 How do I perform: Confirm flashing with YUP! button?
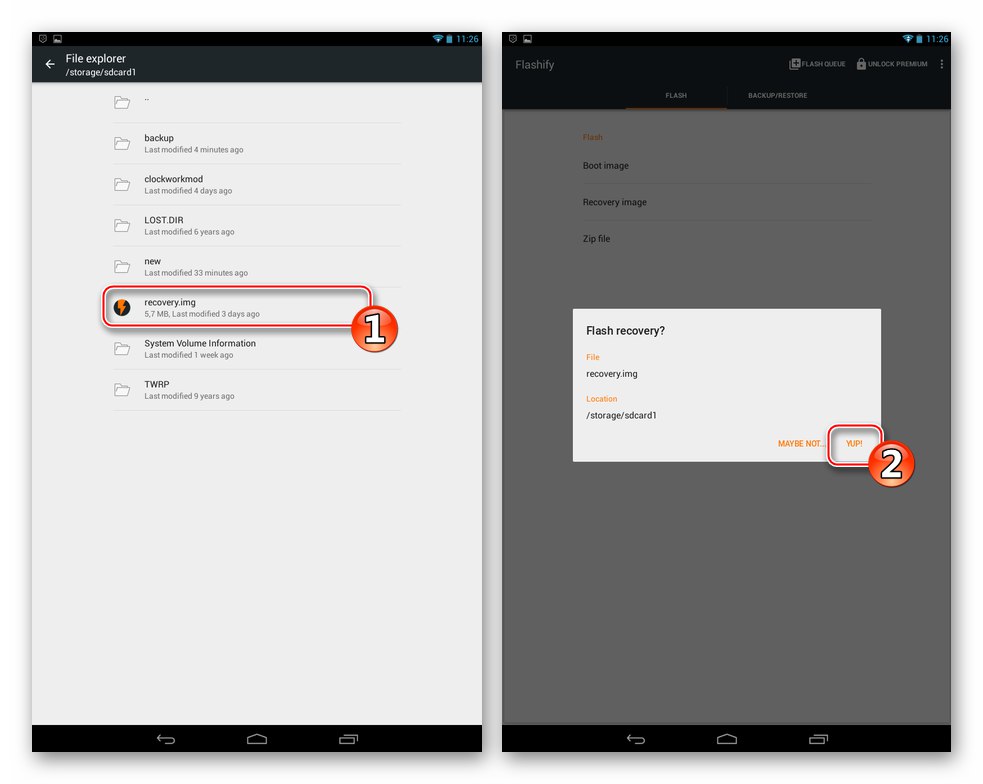point(854,443)
